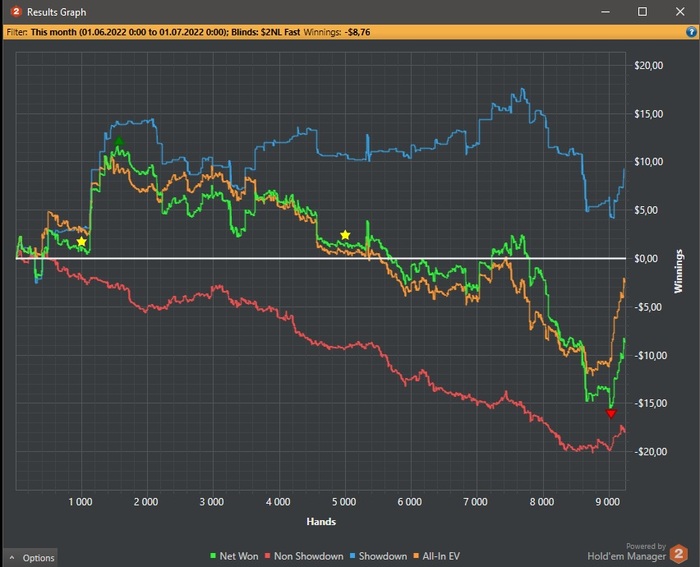This screenshot has height=567, width=700.
Task: Click the $20,00 axis label
Action: [x=649, y=66]
